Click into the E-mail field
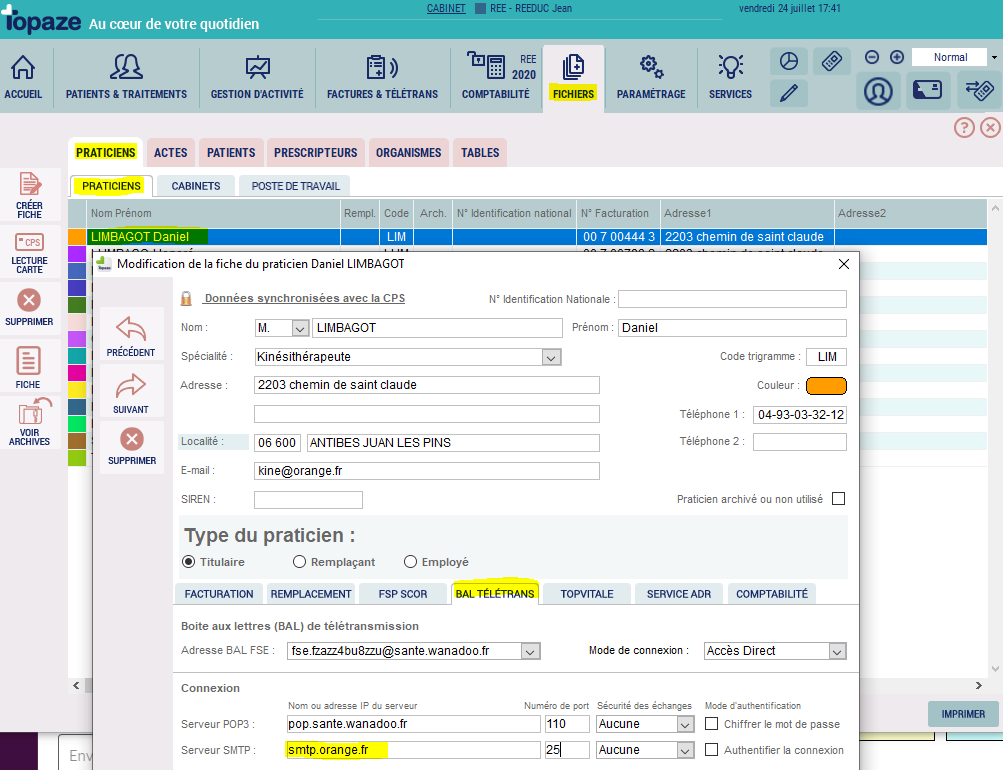Screen dimensions: 1003x770 tap(427, 471)
